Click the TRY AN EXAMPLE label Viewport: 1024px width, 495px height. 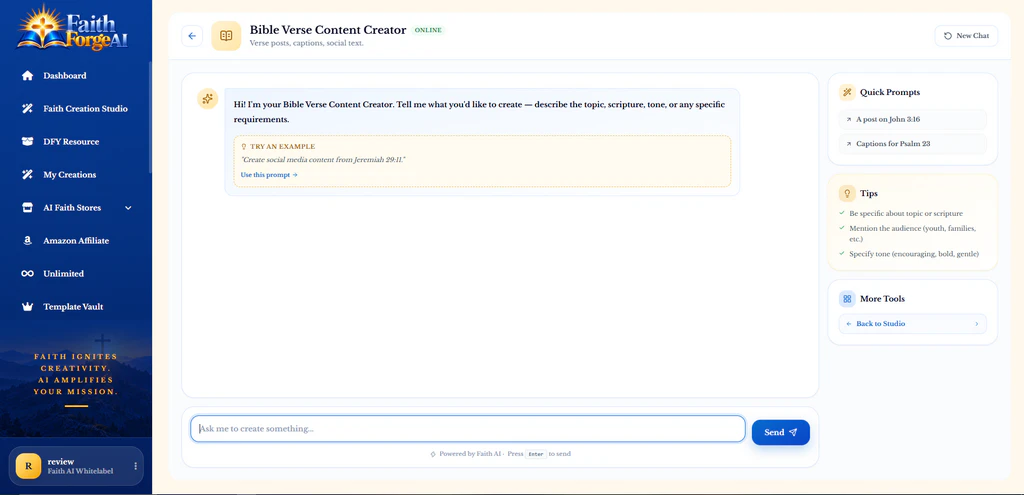282,147
